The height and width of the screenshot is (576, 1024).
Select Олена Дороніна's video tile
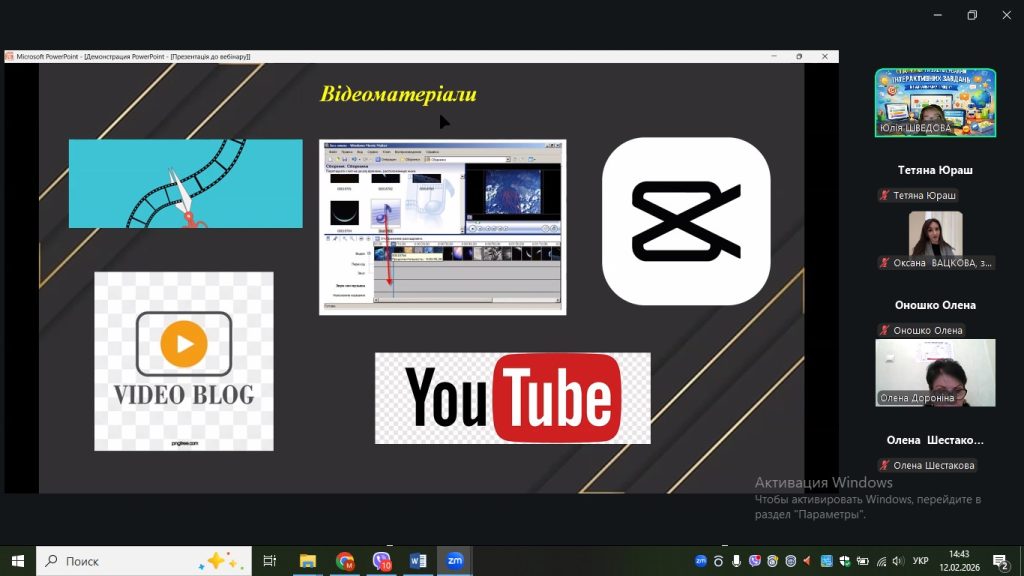tap(935, 372)
